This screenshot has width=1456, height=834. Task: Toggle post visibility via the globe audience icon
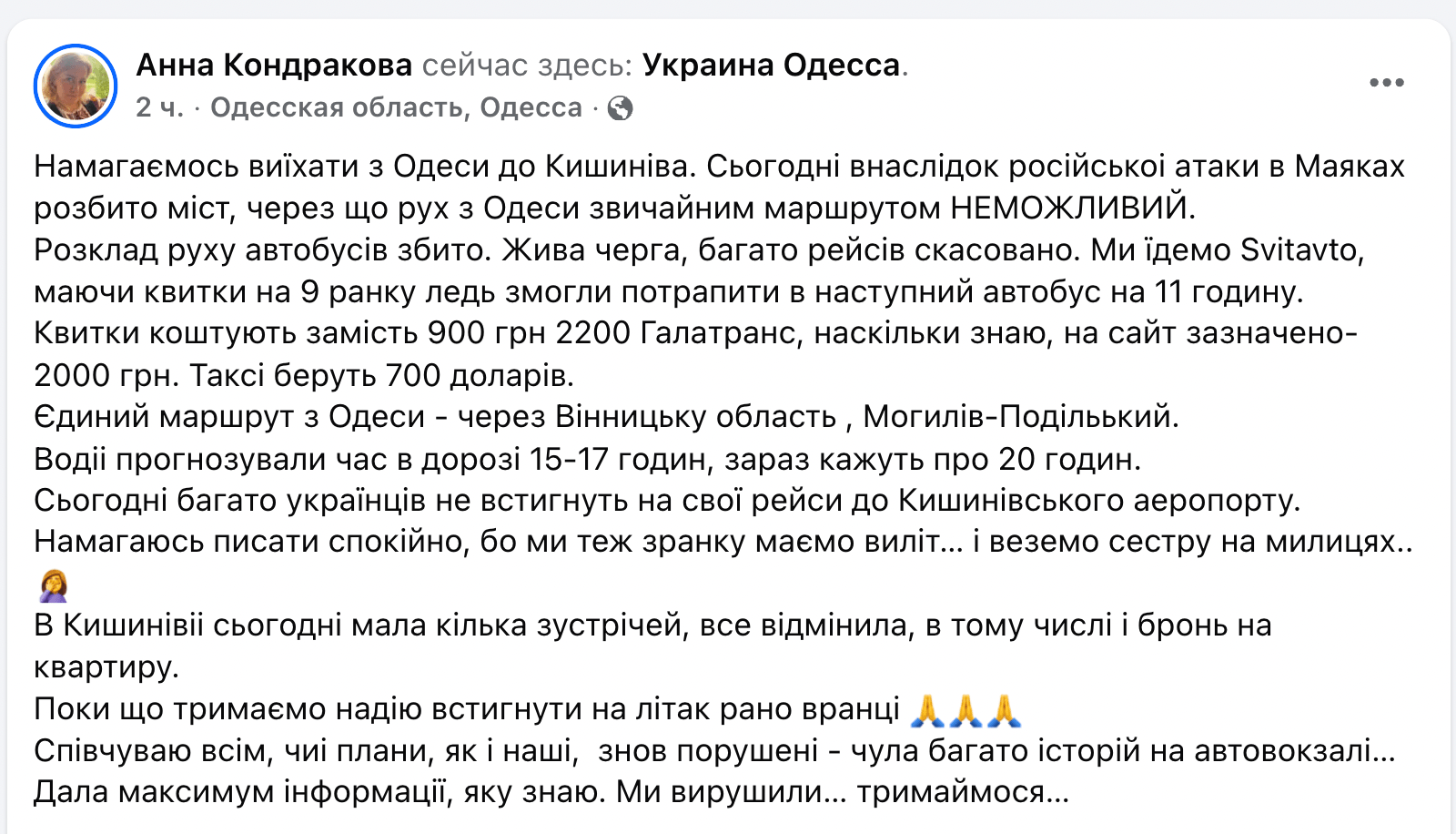click(622, 107)
